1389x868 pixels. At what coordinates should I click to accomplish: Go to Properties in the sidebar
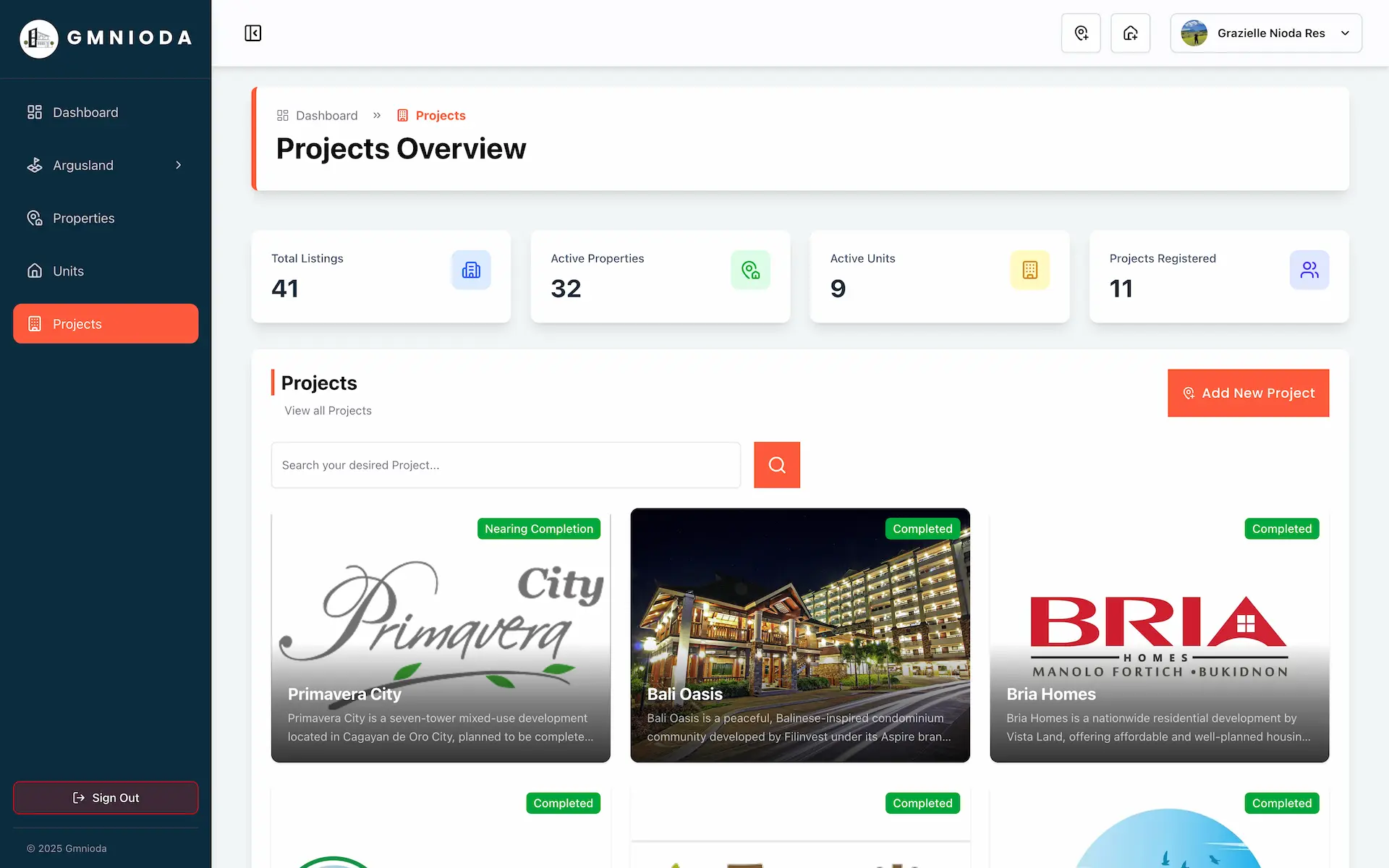pyautogui.click(x=106, y=218)
